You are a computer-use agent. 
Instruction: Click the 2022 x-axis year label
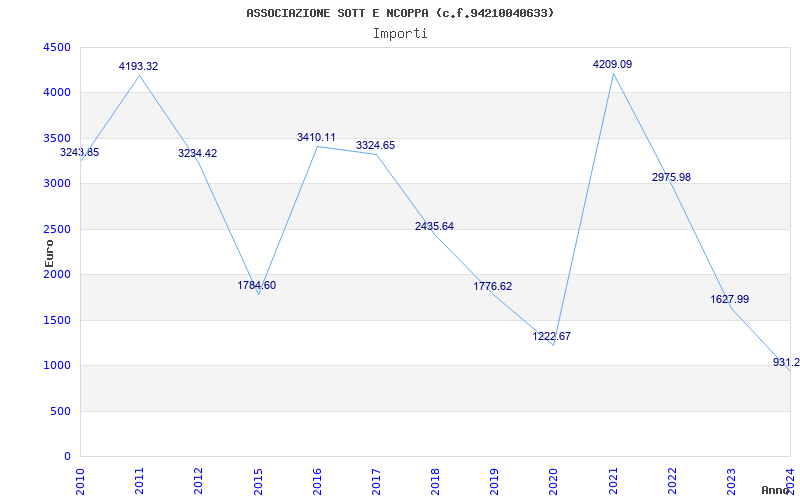pos(672,481)
